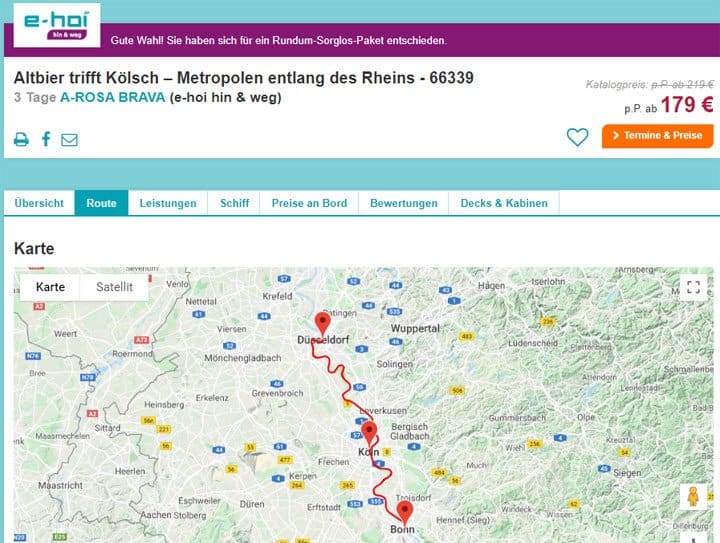Click the Düsseldorf map pin
720x543 pixels.
tap(322, 324)
